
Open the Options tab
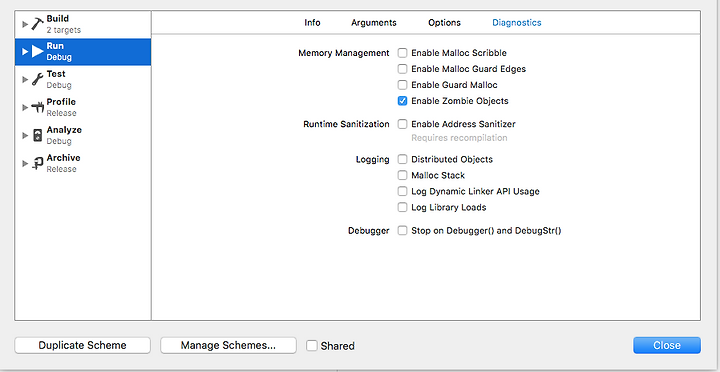tap(444, 23)
